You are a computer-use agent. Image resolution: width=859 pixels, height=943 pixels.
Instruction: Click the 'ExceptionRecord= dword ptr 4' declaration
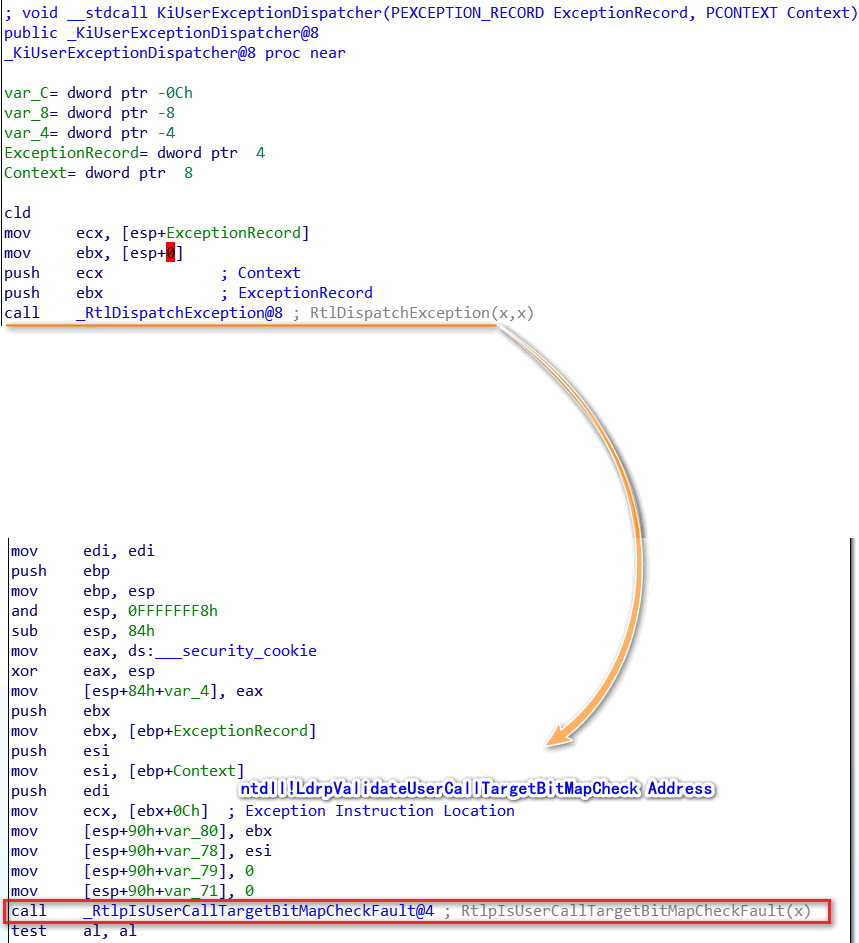[x=134, y=153]
